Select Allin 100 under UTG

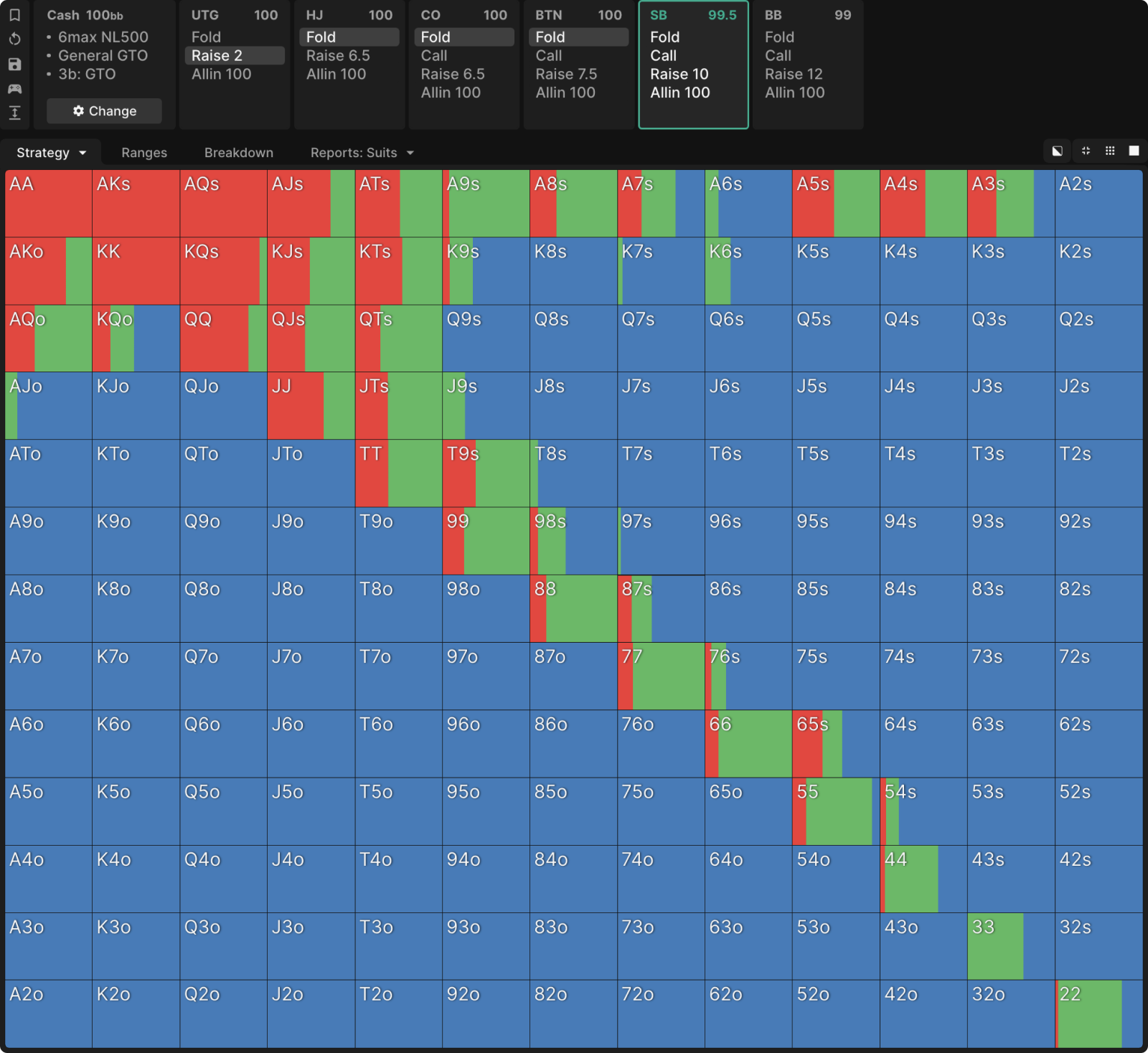(x=221, y=74)
